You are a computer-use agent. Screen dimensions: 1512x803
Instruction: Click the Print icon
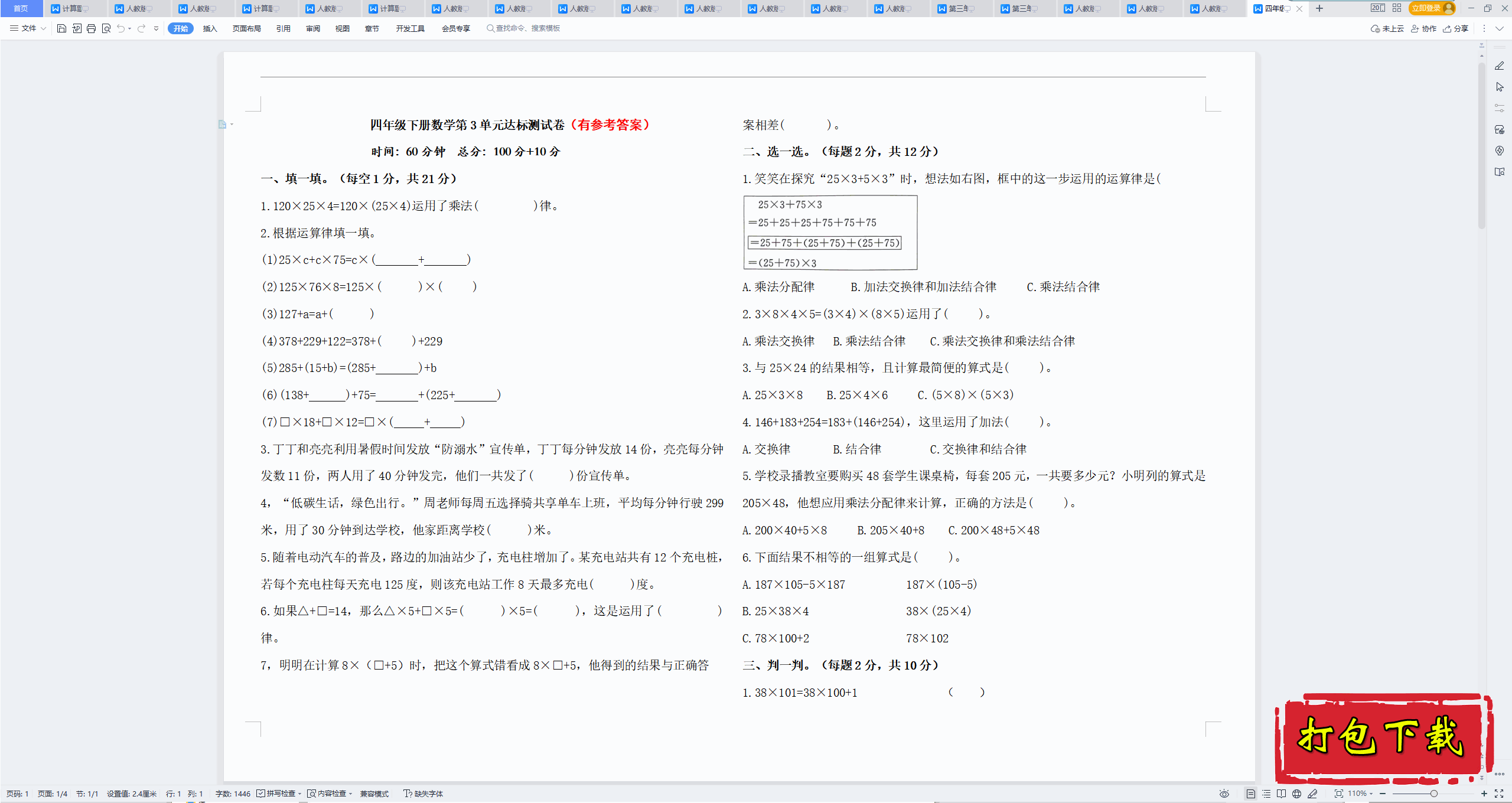click(x=91, y=28)
